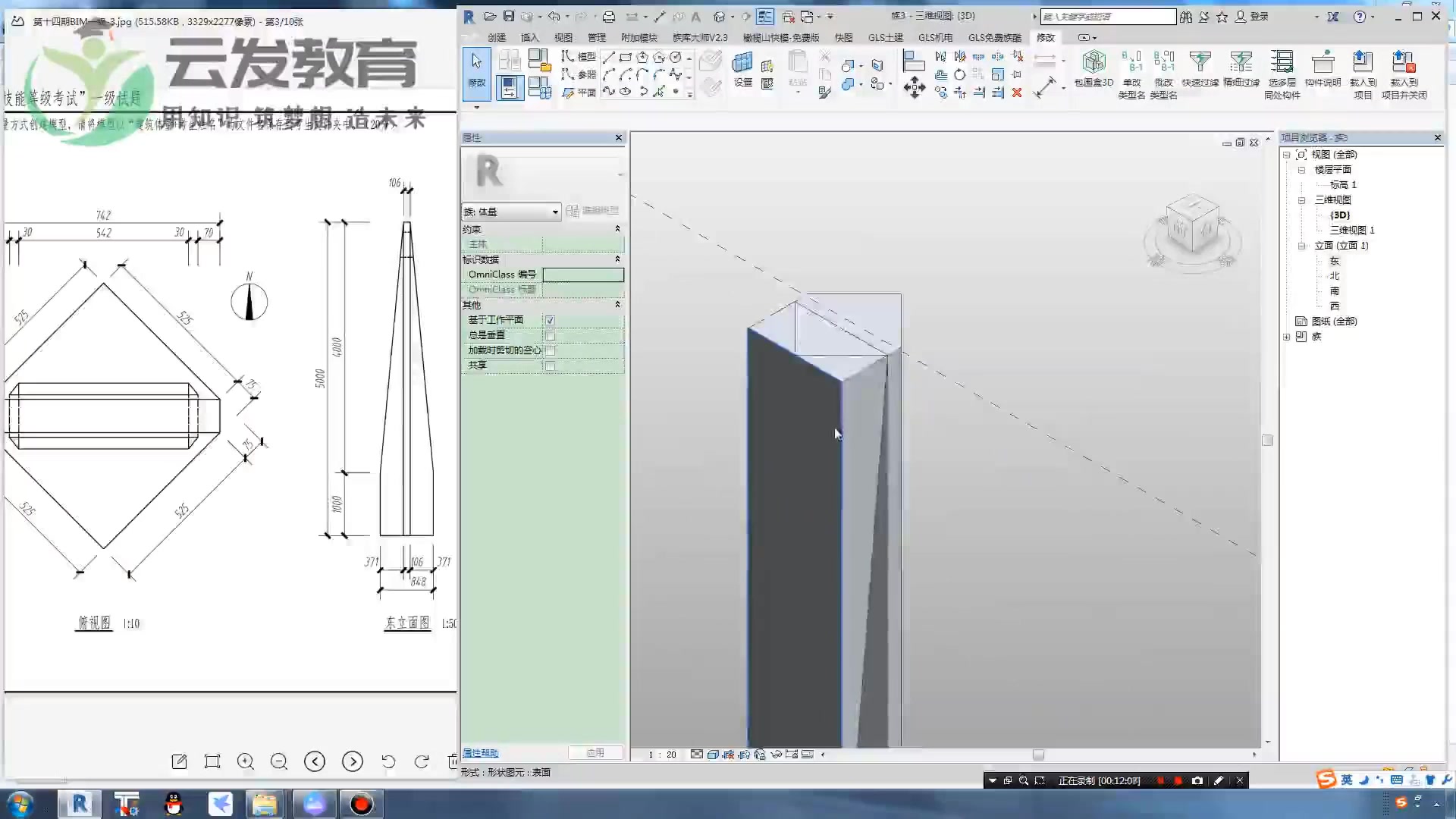Click the red X delete tool
Screen dimensions: 1456x819
click(x=1017, y=93)
